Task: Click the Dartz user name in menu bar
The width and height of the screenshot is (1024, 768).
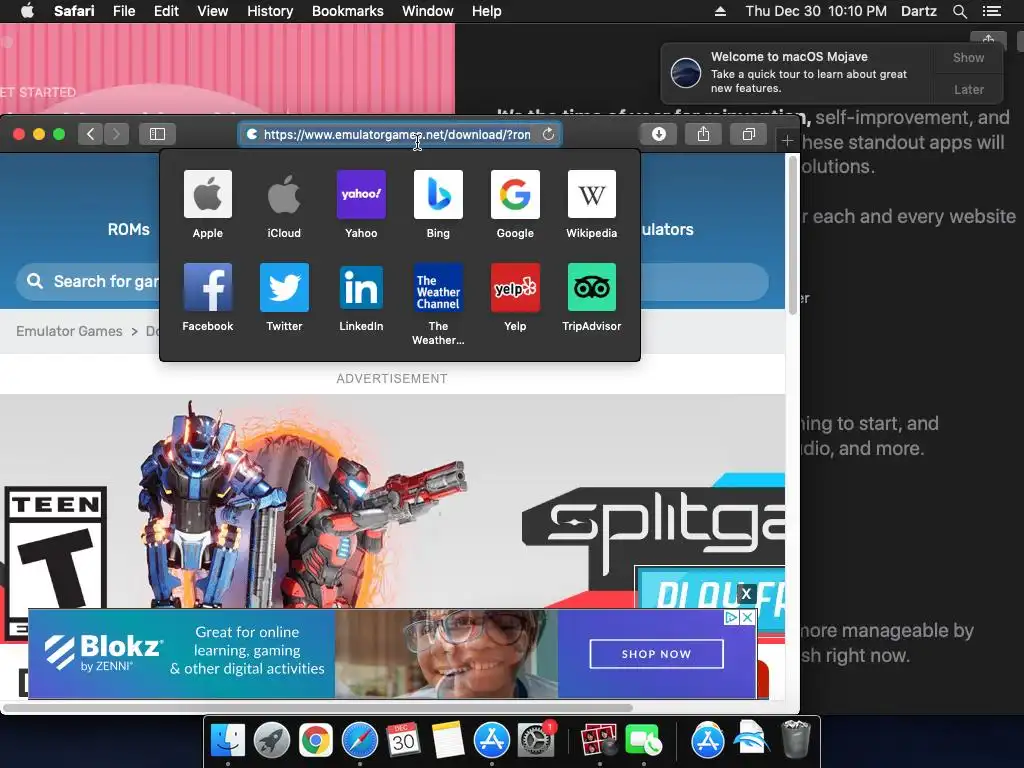Action: pyautogui.click(x=918, y=11)
